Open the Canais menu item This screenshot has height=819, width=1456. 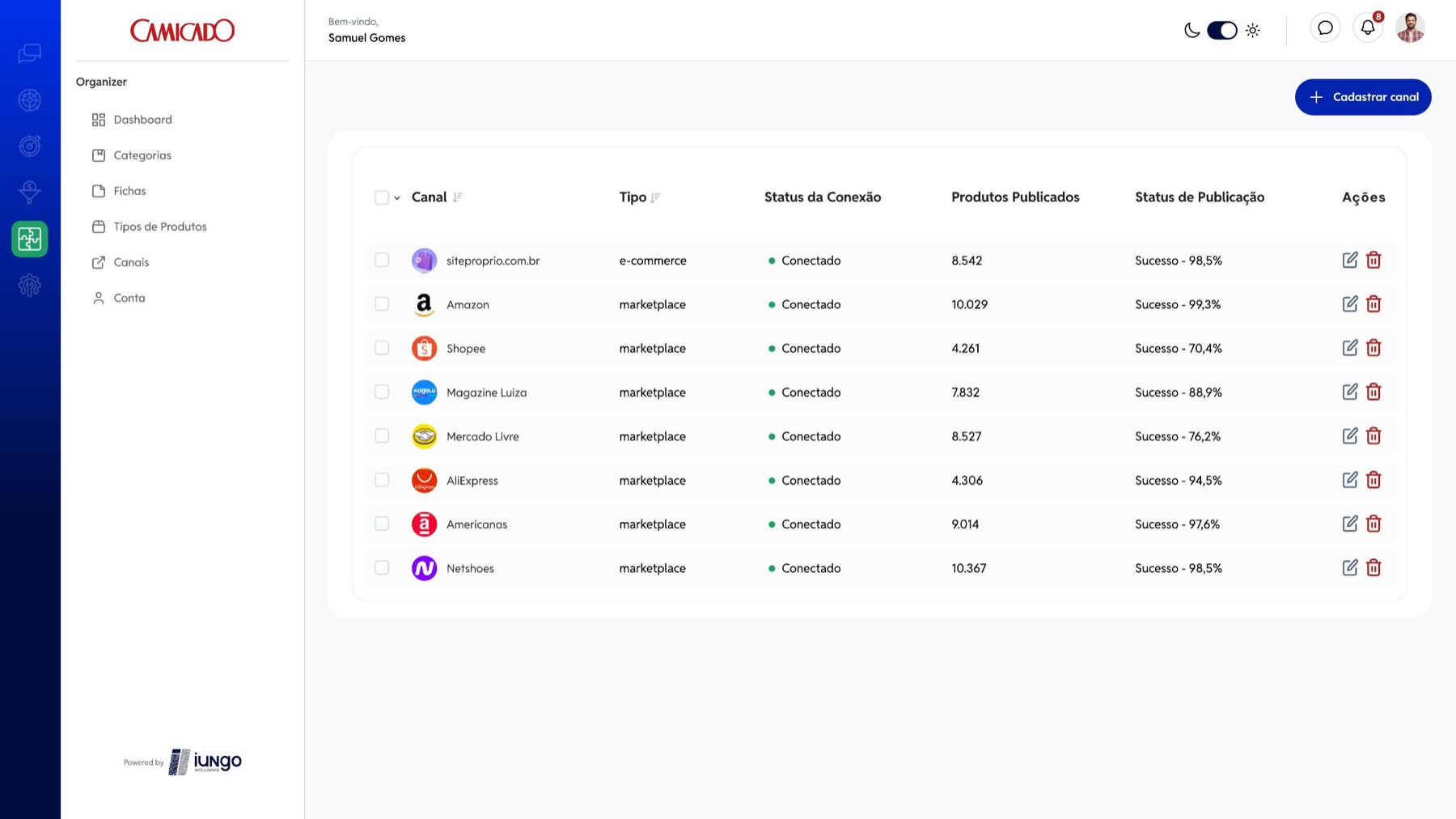click(121, 262)
